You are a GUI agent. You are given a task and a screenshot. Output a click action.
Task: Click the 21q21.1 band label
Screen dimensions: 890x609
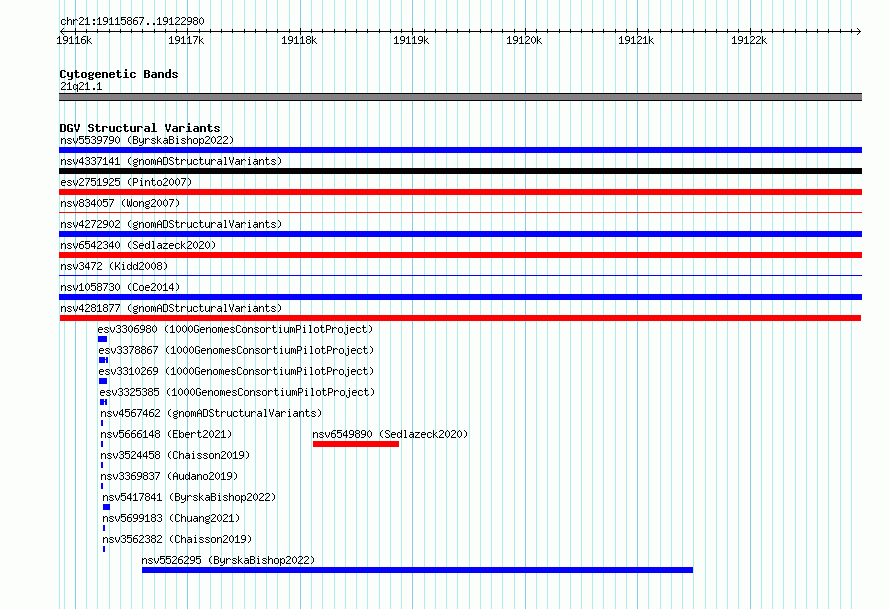point(81,86)
